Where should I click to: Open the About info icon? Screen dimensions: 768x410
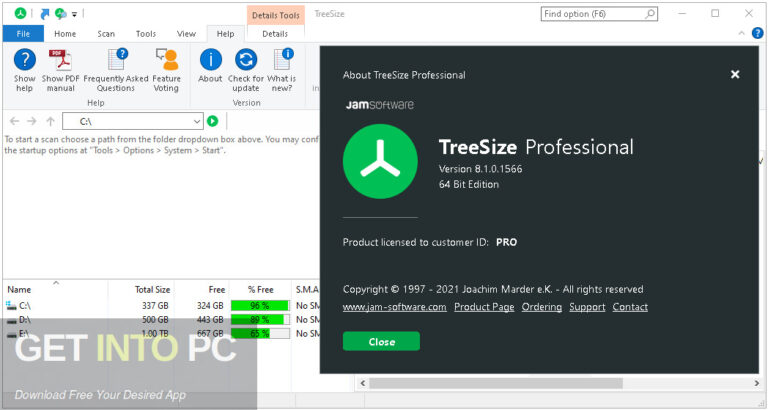(x=211, y=66)
